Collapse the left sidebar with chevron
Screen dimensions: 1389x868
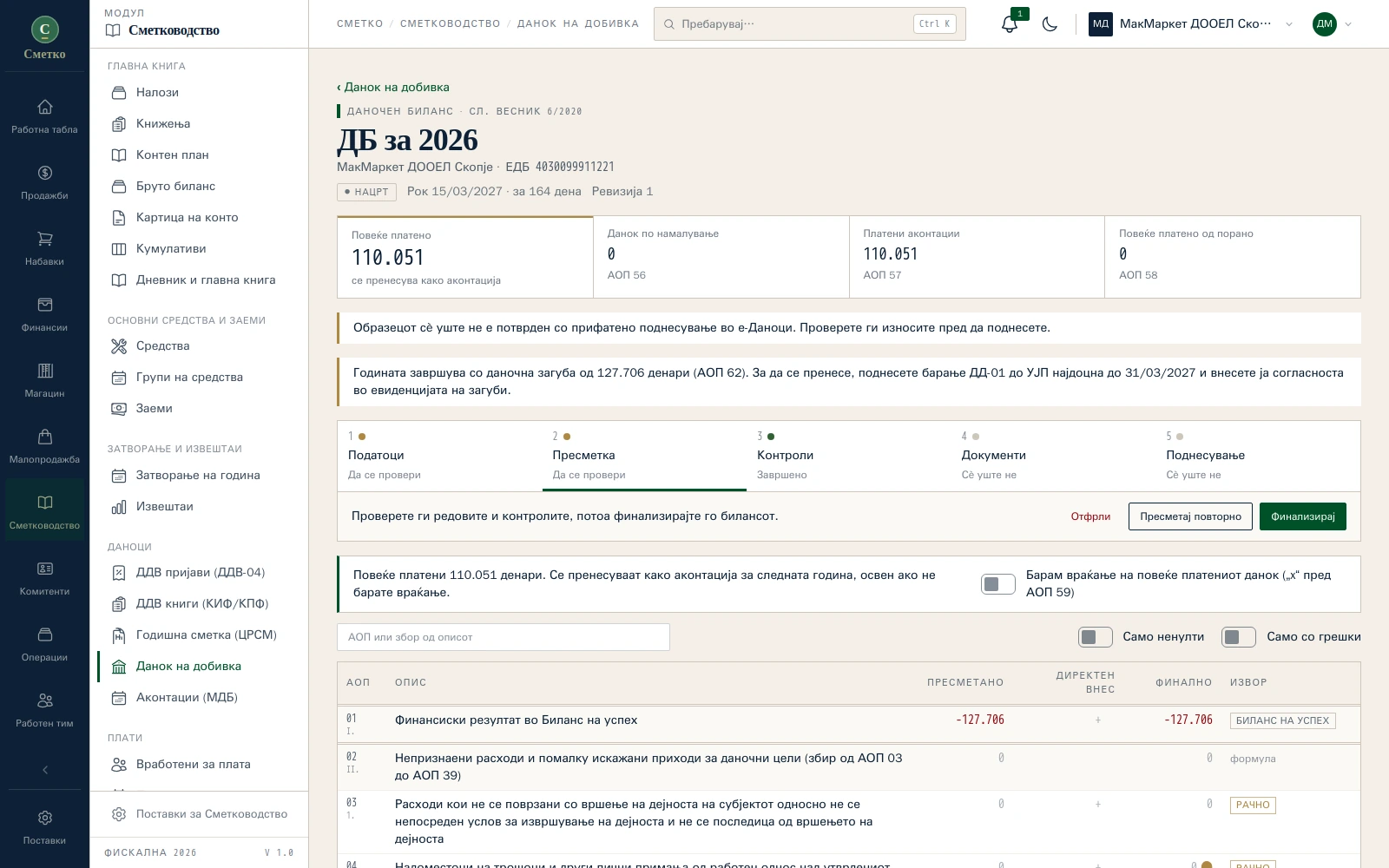[44, 770]
